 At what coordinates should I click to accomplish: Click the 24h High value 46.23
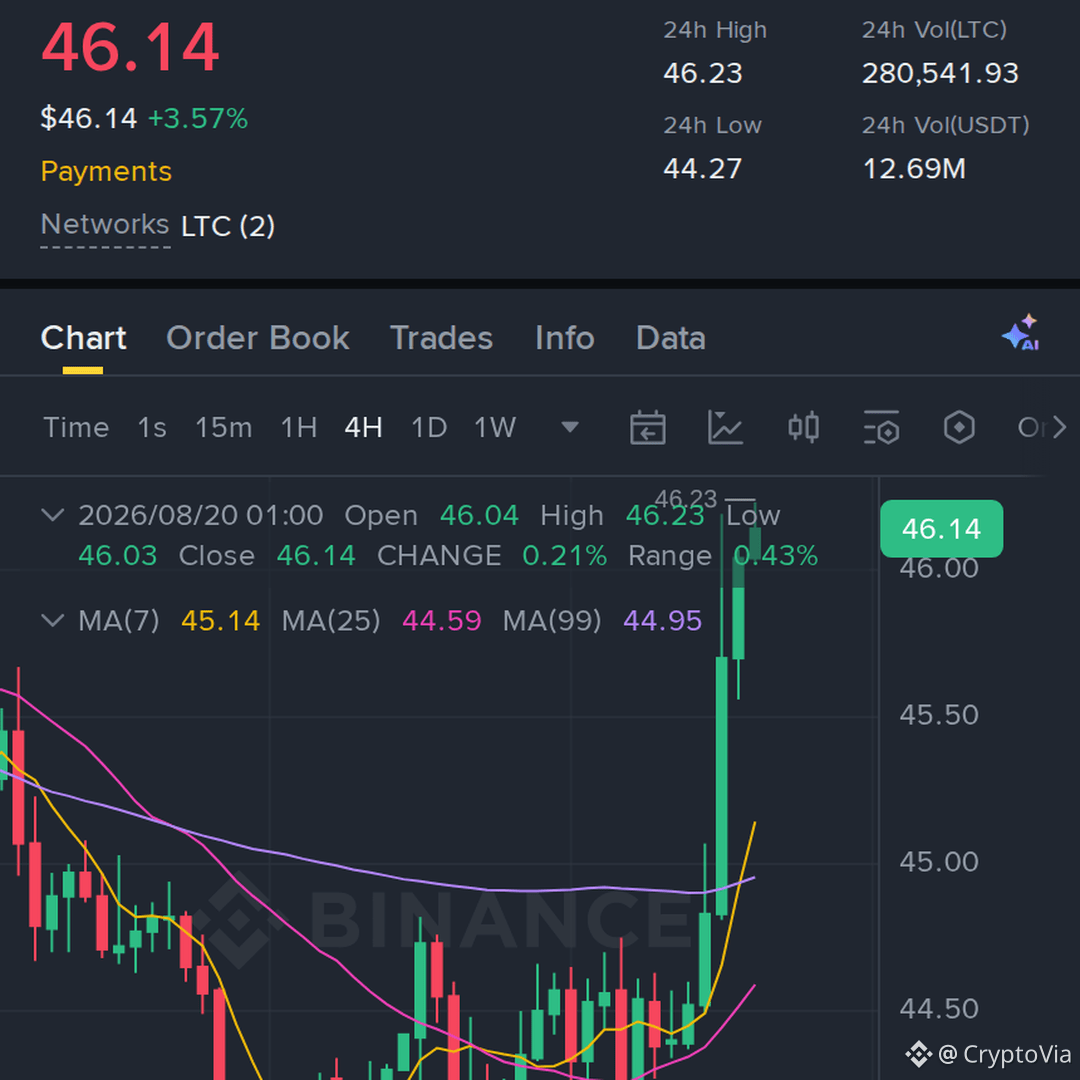(x=703, y=73)
